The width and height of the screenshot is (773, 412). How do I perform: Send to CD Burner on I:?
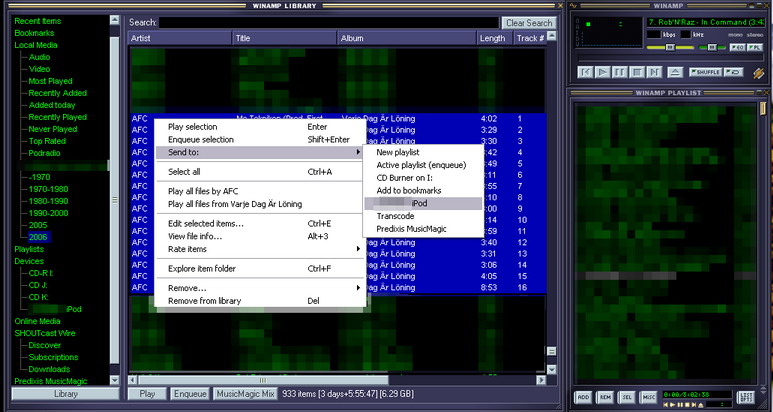click(423, 178)
